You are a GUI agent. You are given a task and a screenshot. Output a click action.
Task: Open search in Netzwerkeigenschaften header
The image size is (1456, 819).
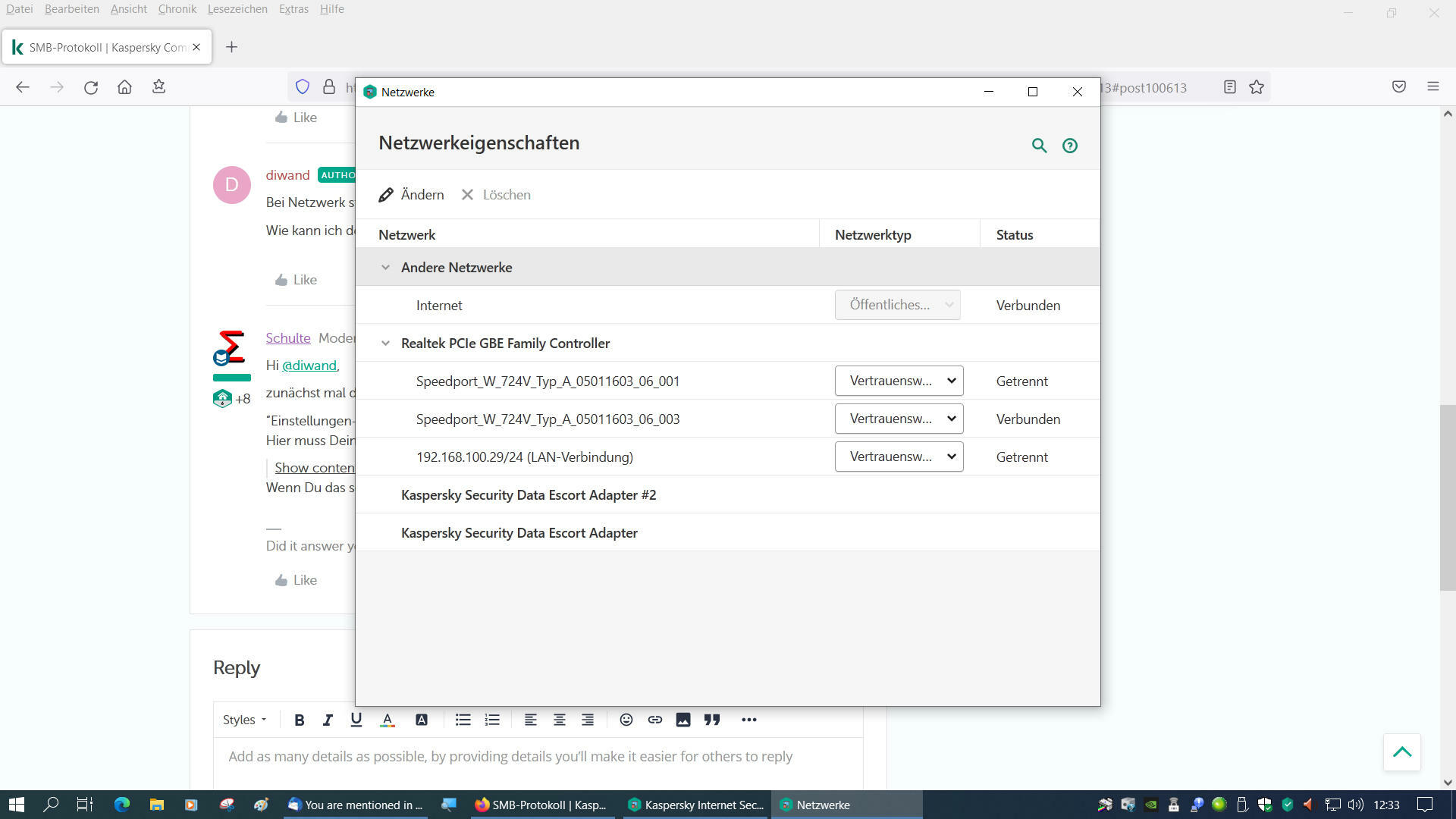click(1039, 146)
